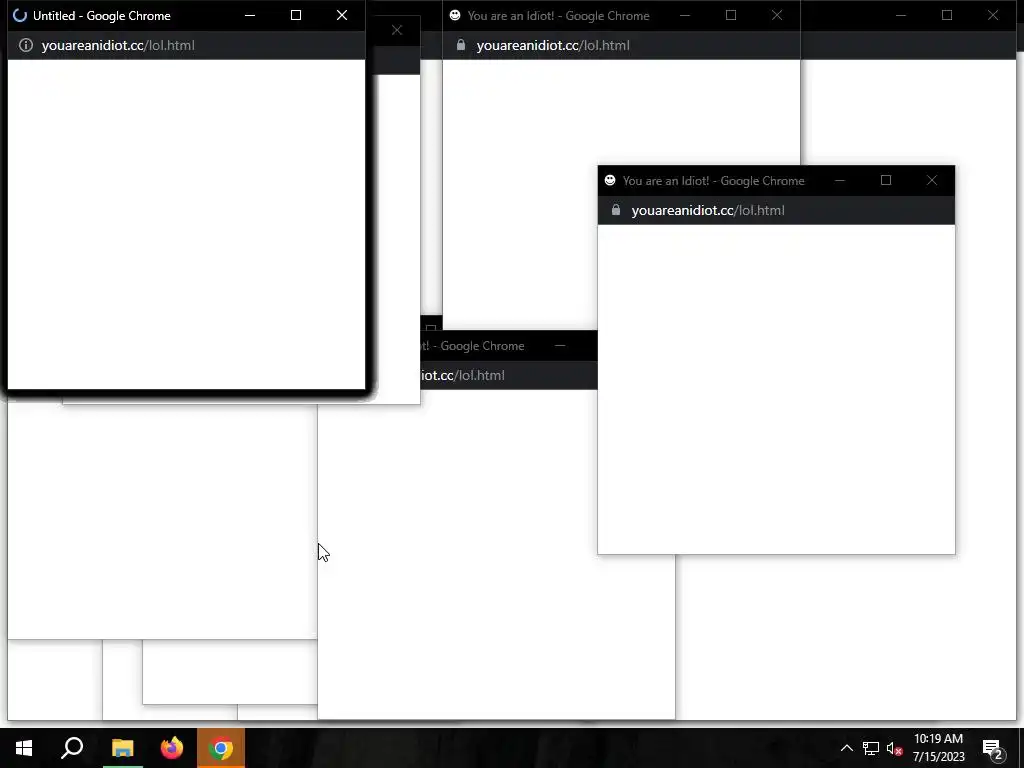Minimize the top-center You are an Idiot window
Screen dimensions: 1024x768
tap(685, 15)
